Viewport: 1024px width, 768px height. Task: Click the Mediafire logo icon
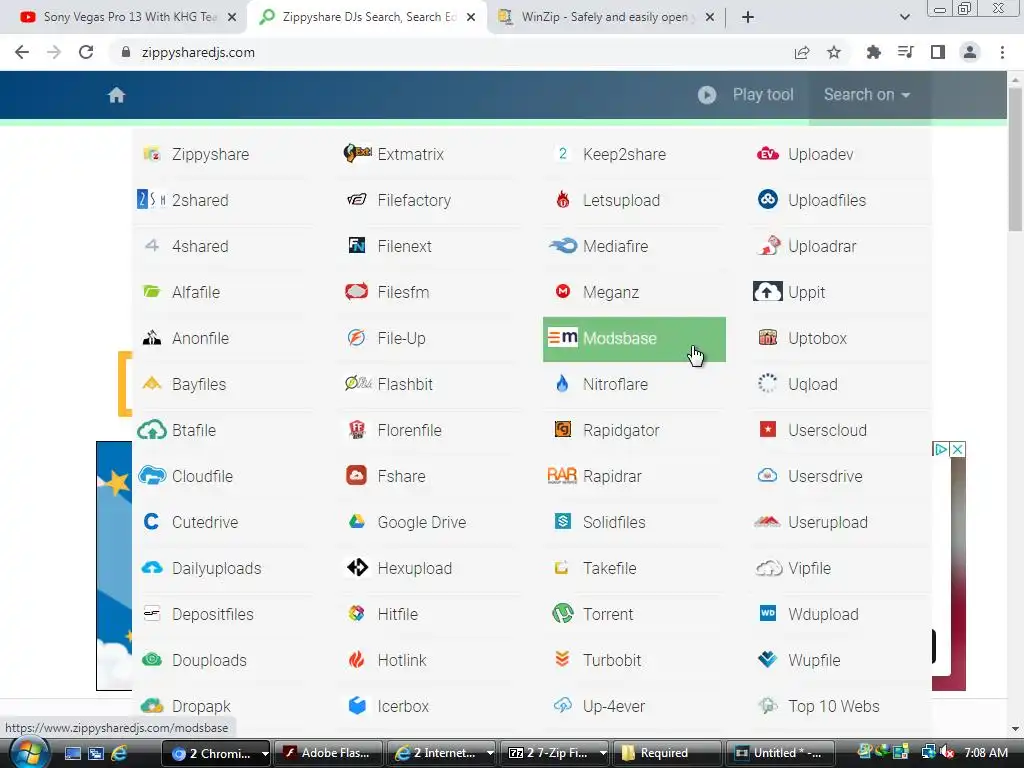(x=562, y=246)
